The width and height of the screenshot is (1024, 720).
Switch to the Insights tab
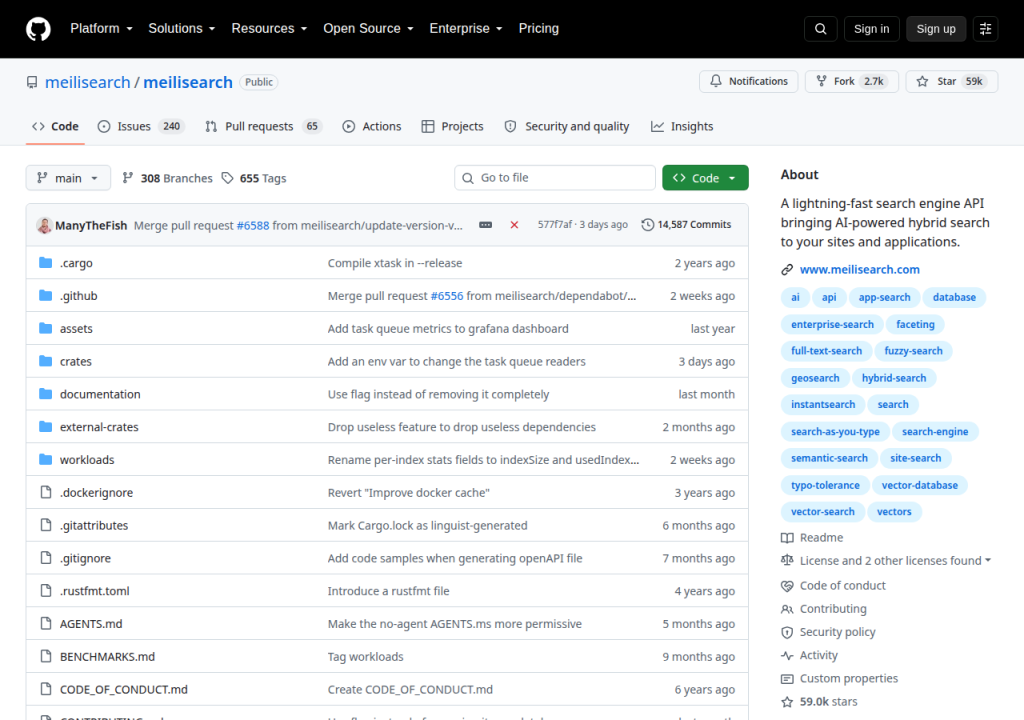pyautogui.click(x=682, y=126)
